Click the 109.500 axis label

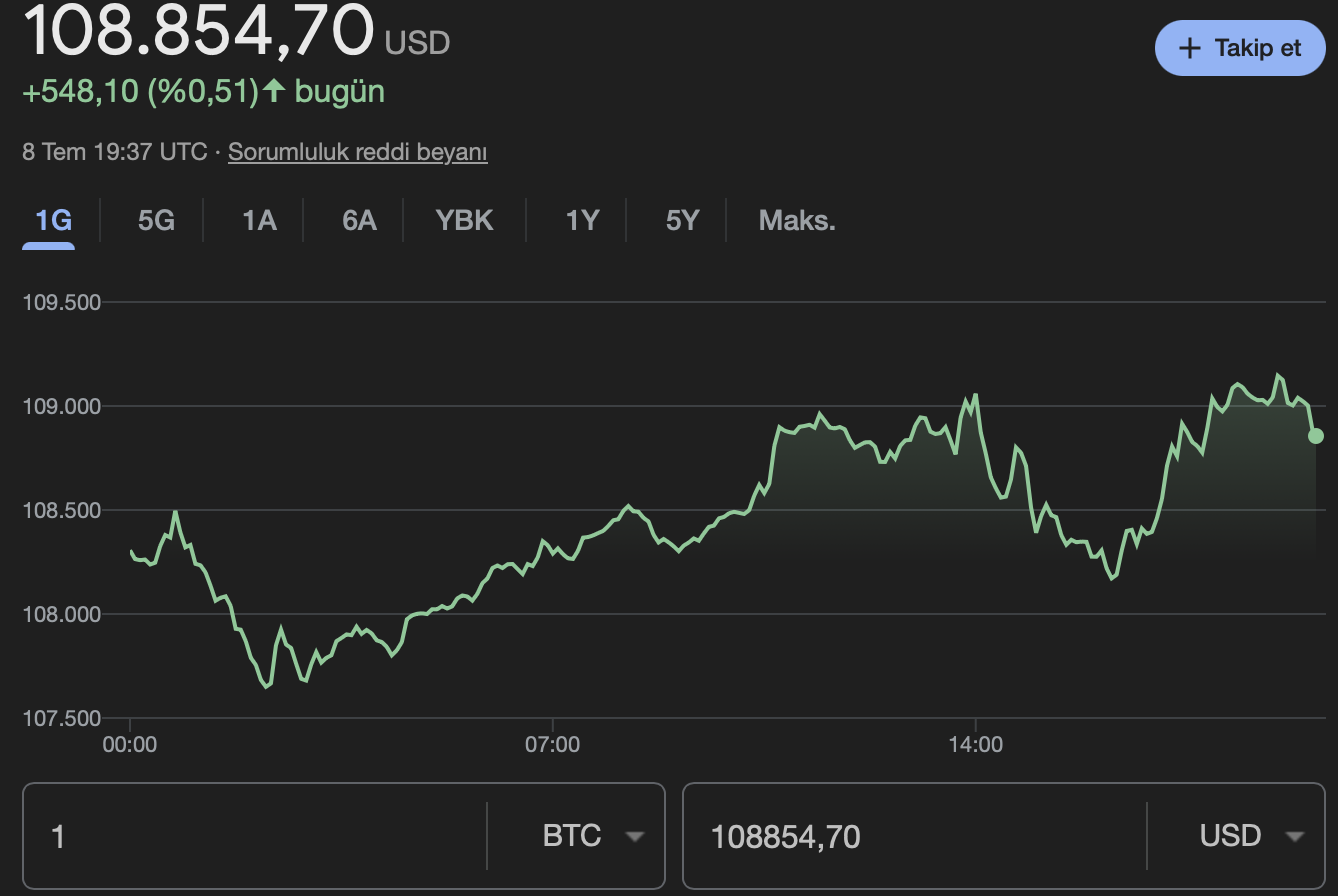62,302
